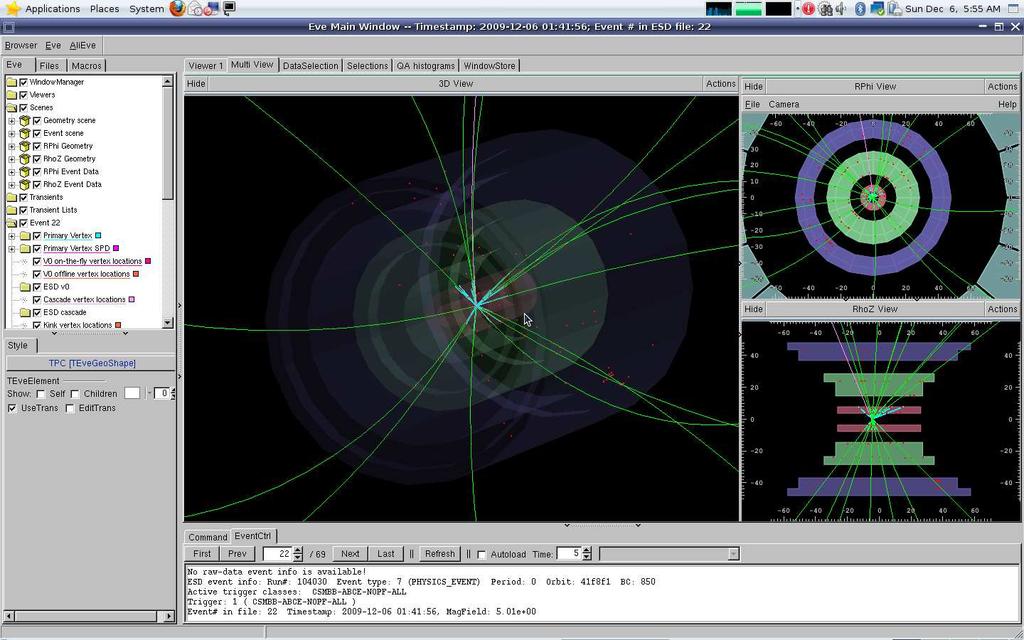Click the Event scene box icon
1024x640 pixels.
(x=25, y=133)
